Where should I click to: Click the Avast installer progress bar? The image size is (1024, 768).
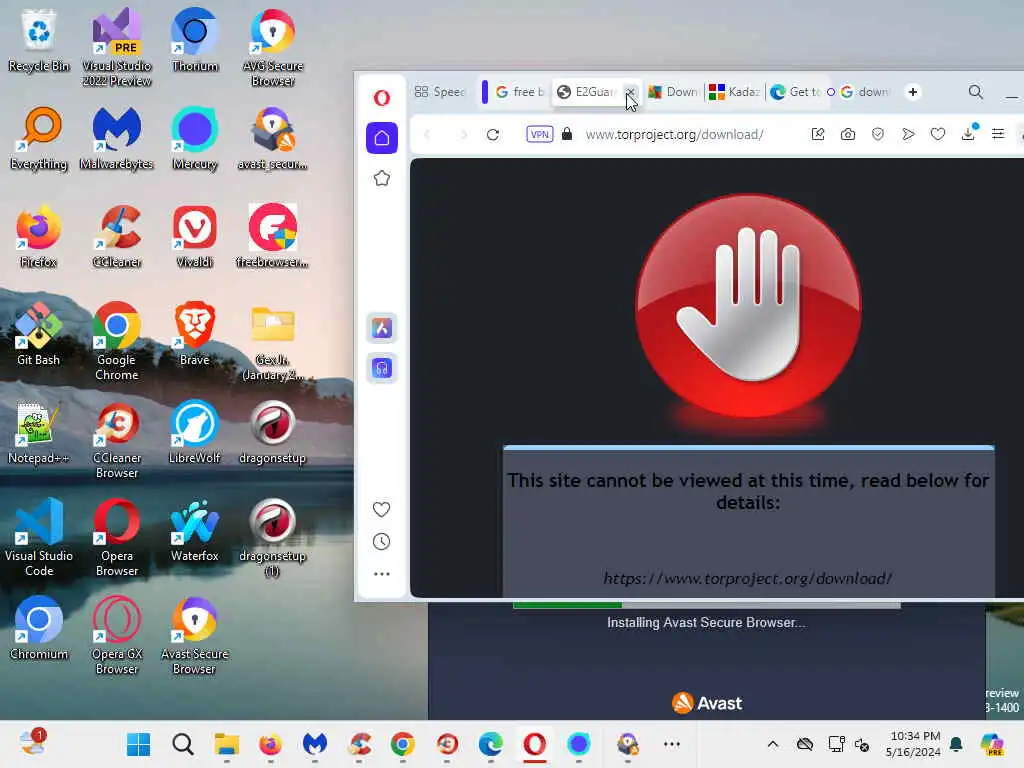click(x=707, y=605)
